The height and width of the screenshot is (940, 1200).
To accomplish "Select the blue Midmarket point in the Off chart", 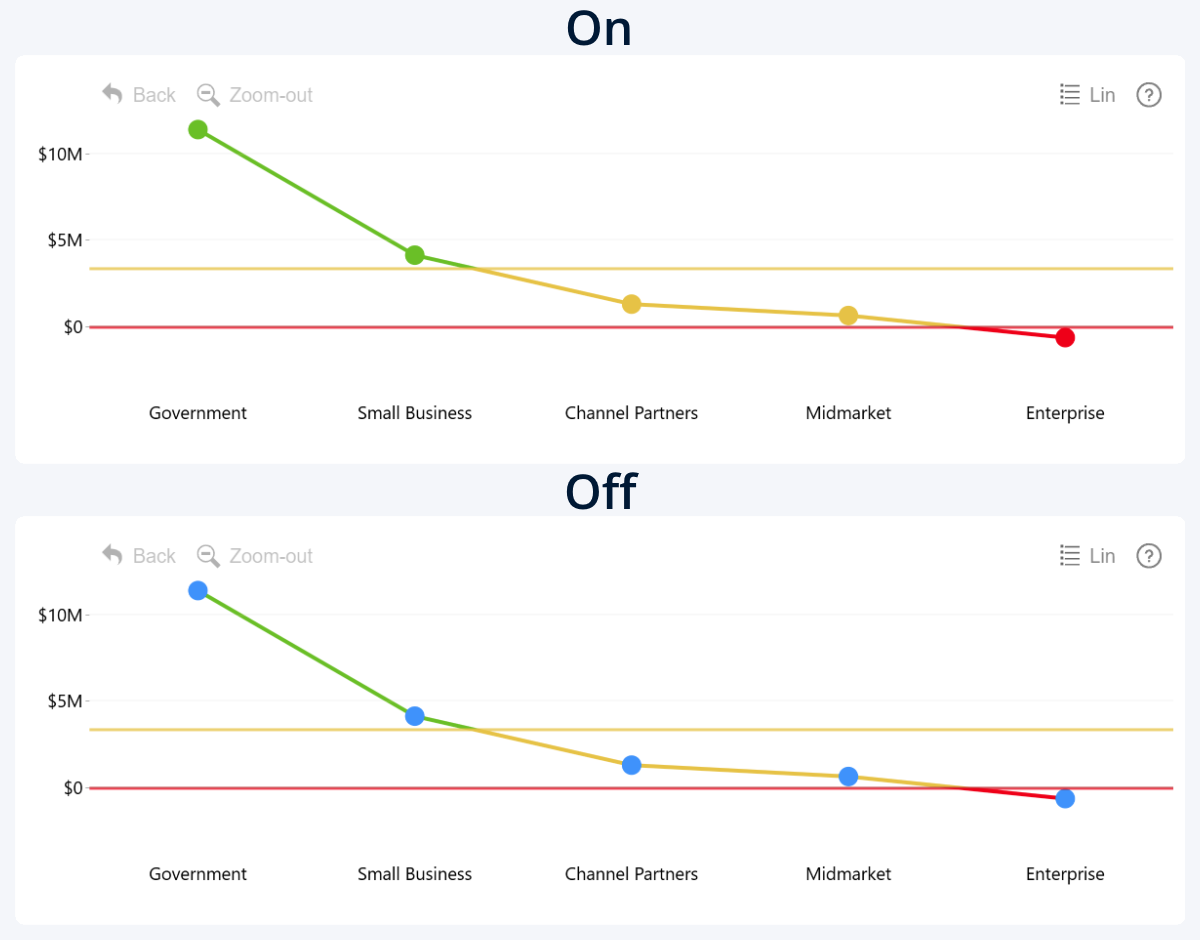I will coord(848,776).
